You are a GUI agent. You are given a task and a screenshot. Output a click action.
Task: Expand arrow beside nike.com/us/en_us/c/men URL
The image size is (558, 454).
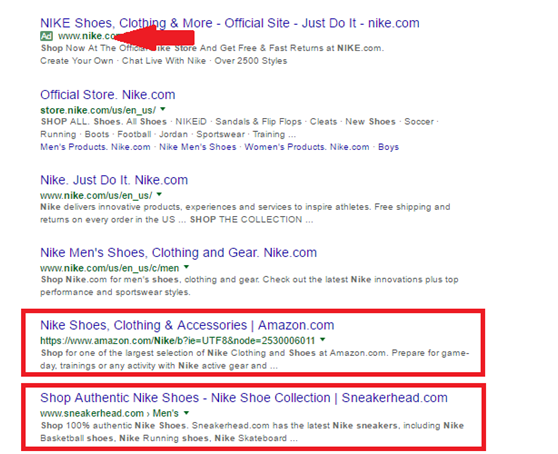pos(186,267)
